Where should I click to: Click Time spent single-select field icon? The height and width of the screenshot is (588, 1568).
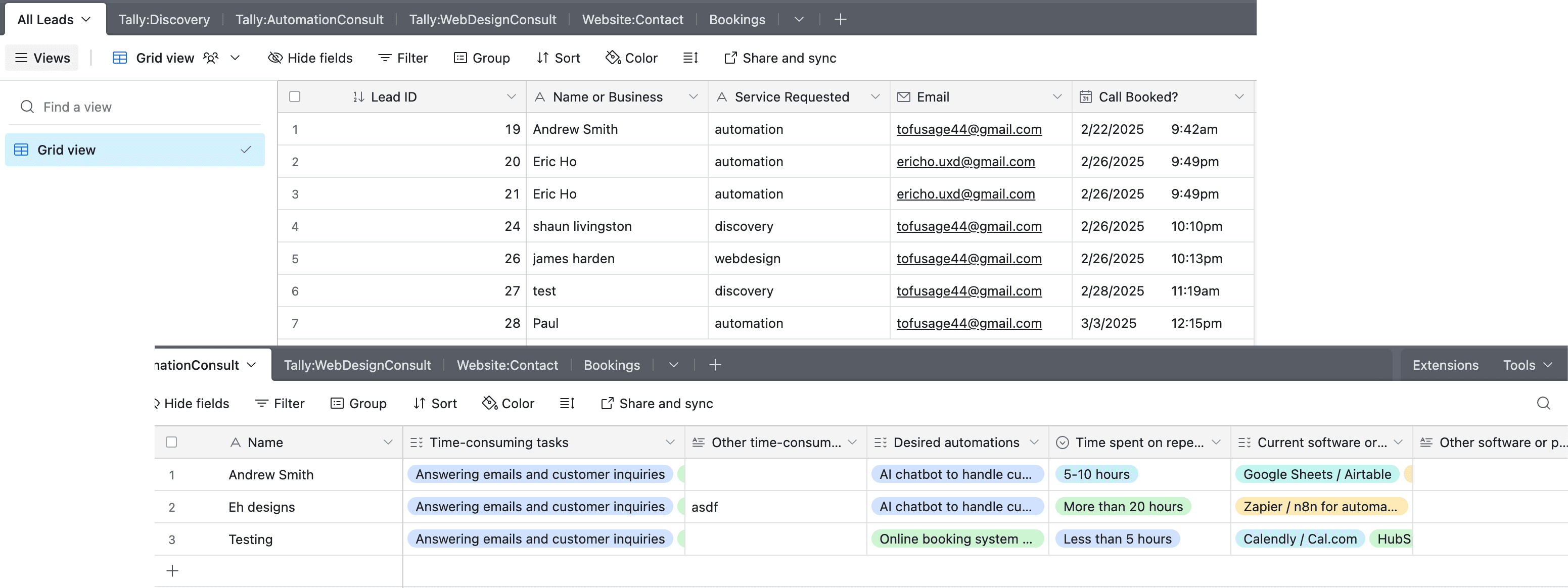point(1062,442)
